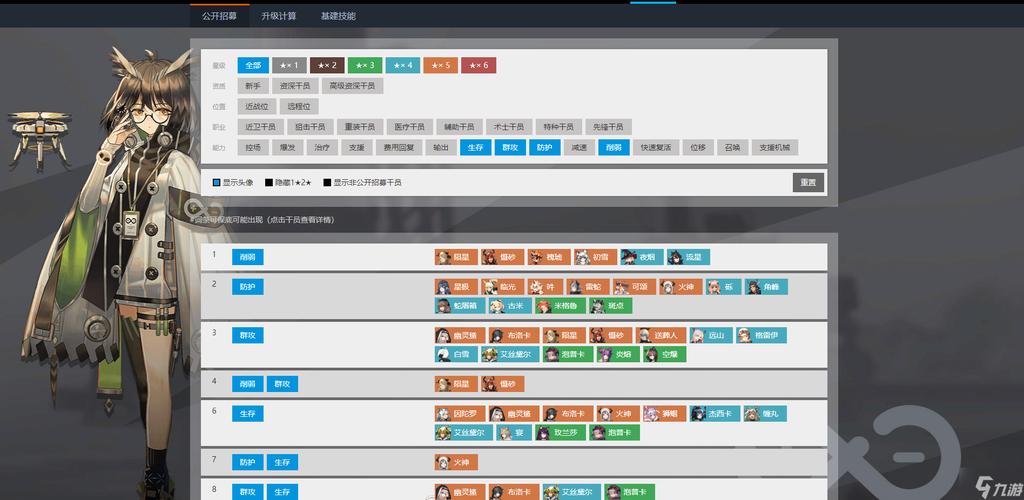Image resolution: width=1024 pixels, height=500 pixels.
Task: Filter by the orange ★×5 rarity
Action: coord(441,65)
